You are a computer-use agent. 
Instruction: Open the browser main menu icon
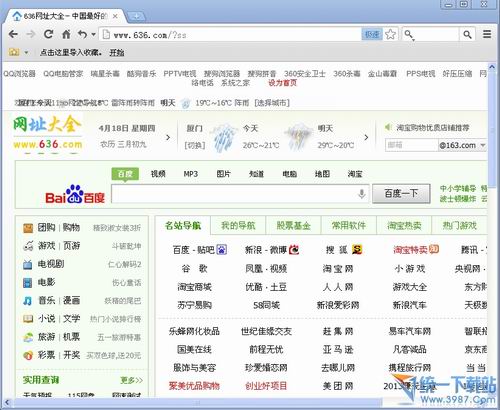pyautogui.click(x=487, y=34)
